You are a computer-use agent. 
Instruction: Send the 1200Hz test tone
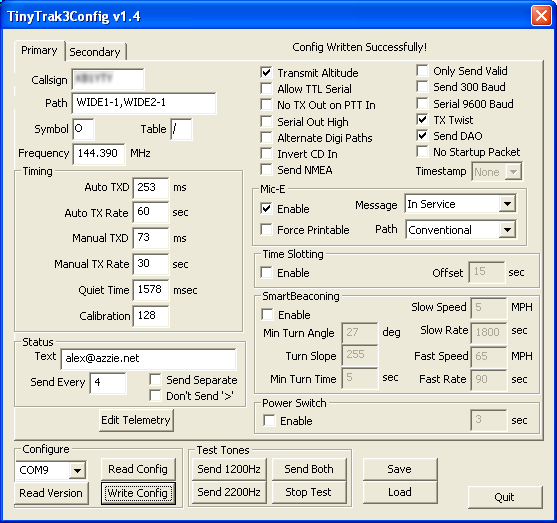pyautogui.click(x=229, y=469)
